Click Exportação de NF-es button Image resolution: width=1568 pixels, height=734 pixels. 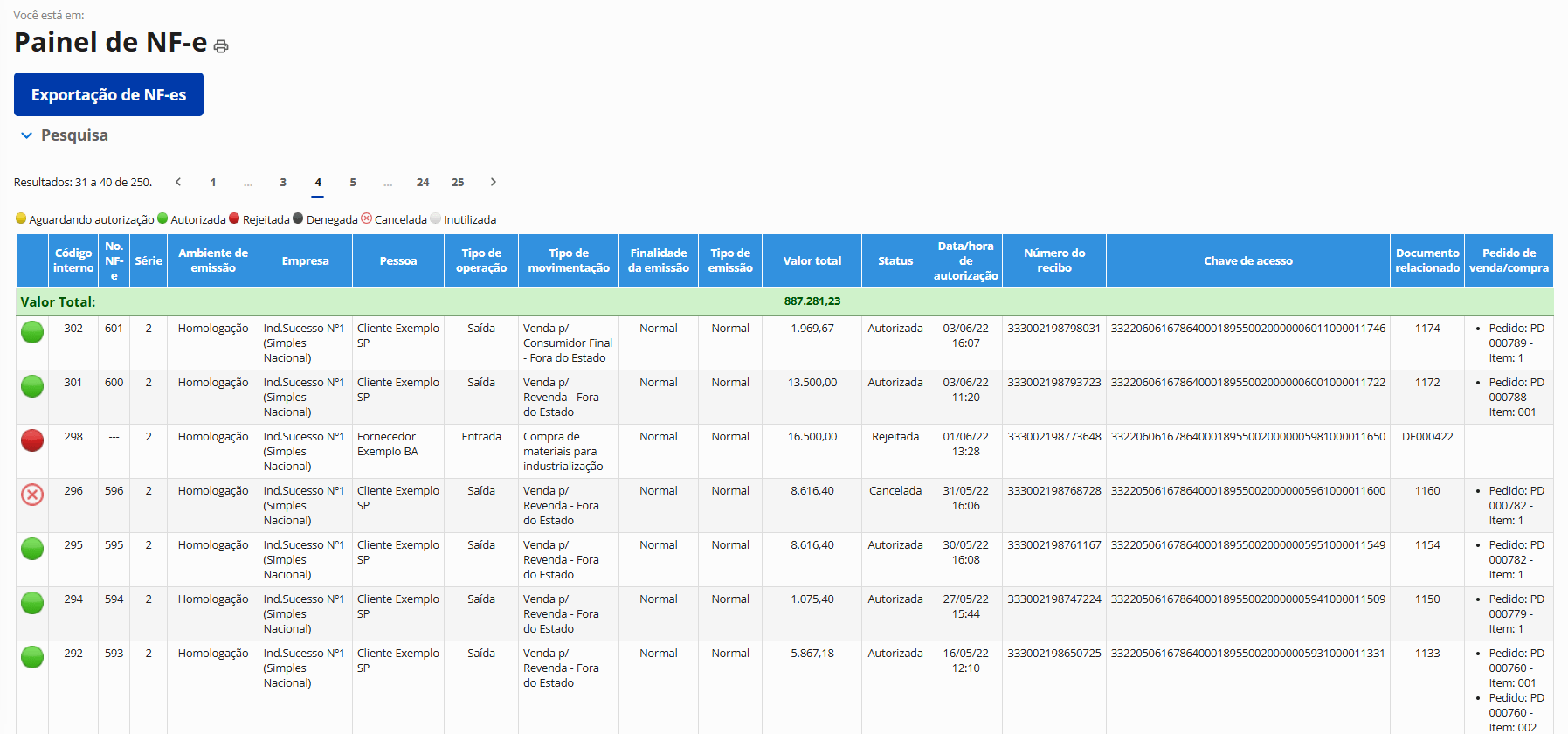[108, 94]
